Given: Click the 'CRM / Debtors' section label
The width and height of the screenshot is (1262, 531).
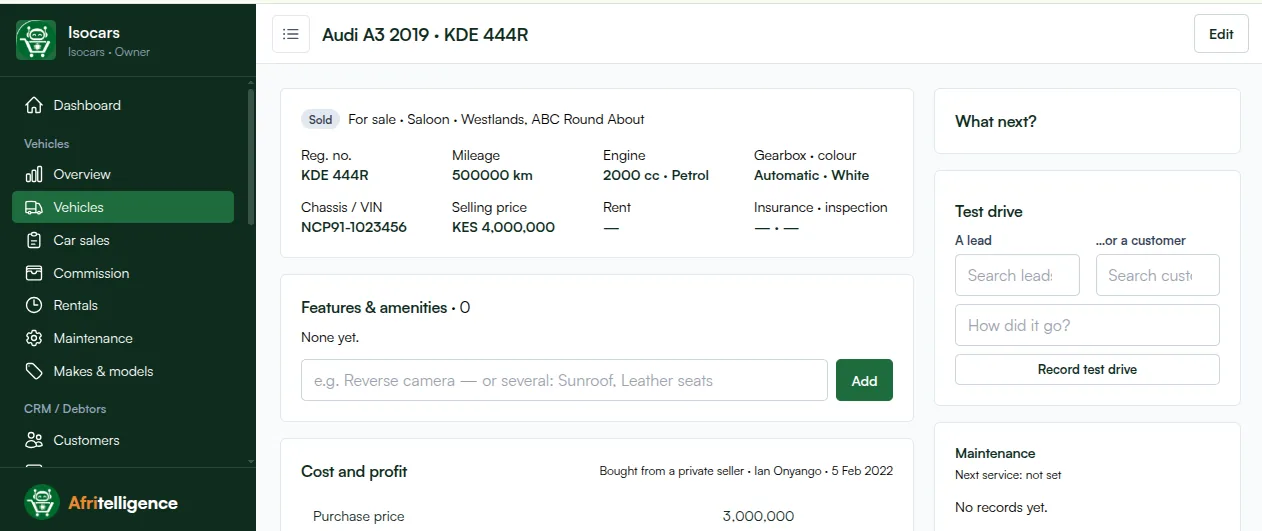Looking at the screenshot, I should 65,409.
